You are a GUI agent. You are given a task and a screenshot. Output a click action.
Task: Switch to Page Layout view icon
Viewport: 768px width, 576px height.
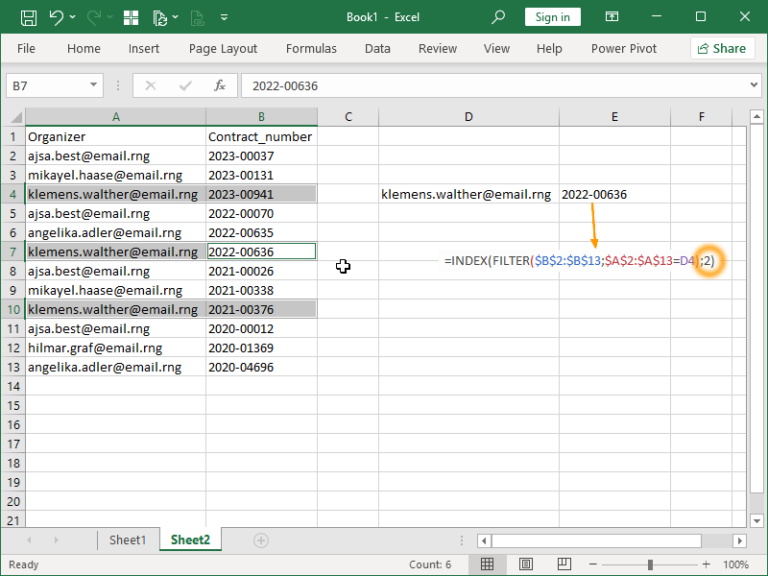pos(526,564)
